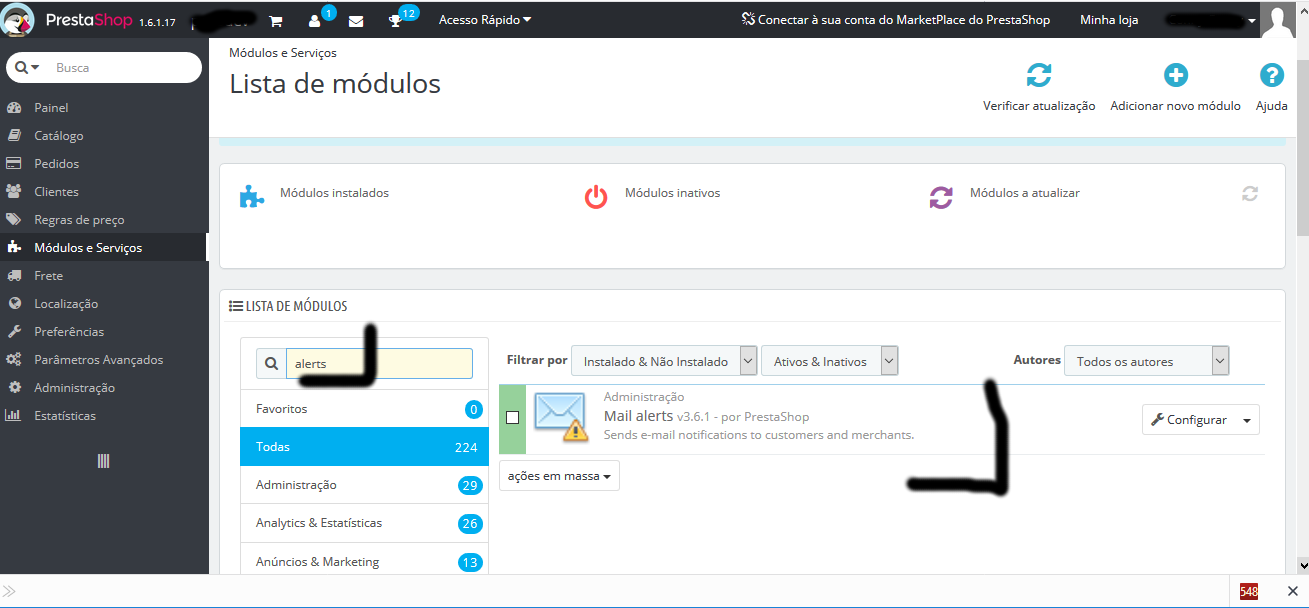Viewport: 1309px width, 608px height.
Task: Open the Ativos & Inativos filter dropdown
Action: [829, 361]
